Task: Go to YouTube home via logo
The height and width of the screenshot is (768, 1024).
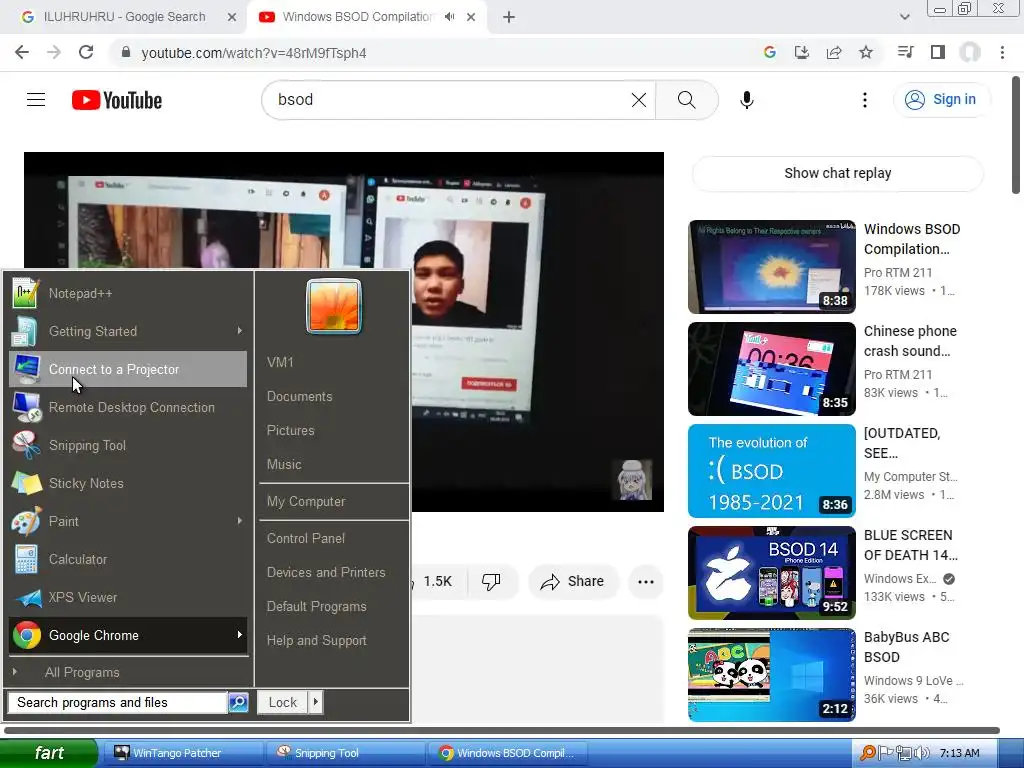Action: pos(117,100)
